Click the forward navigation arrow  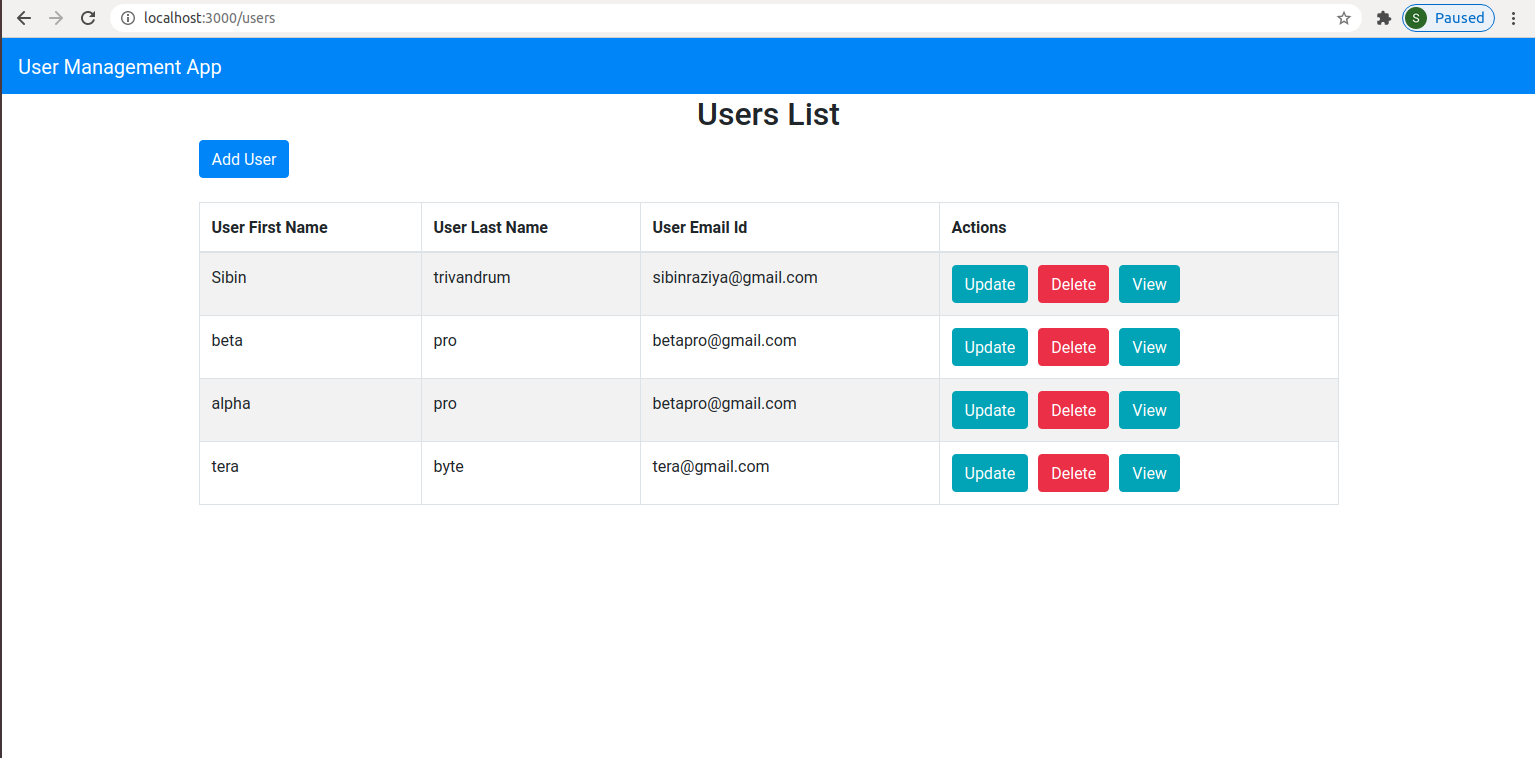56,18
